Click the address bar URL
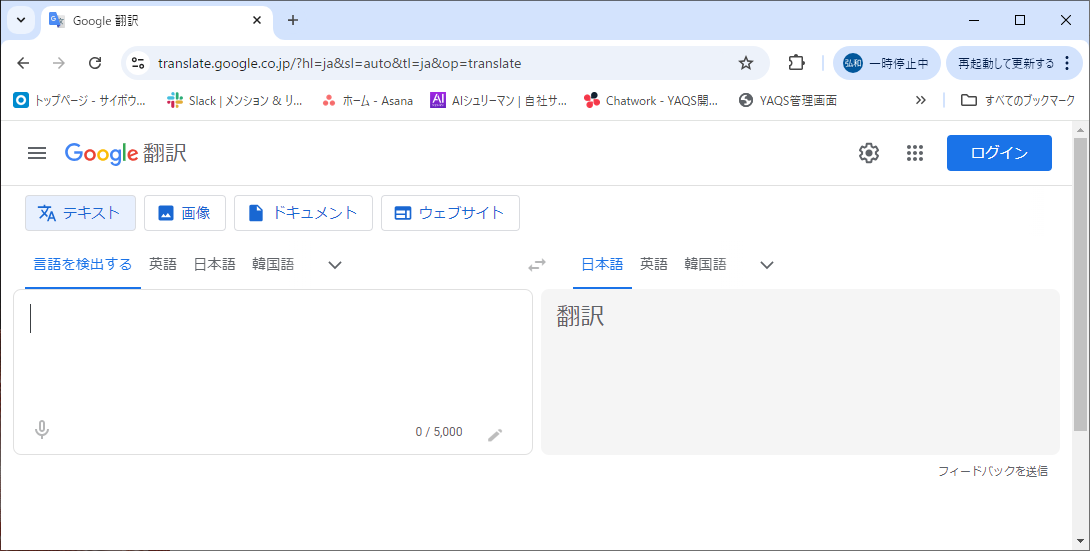1090x551 pixels. pyautogui.click(x=339, y=63)
